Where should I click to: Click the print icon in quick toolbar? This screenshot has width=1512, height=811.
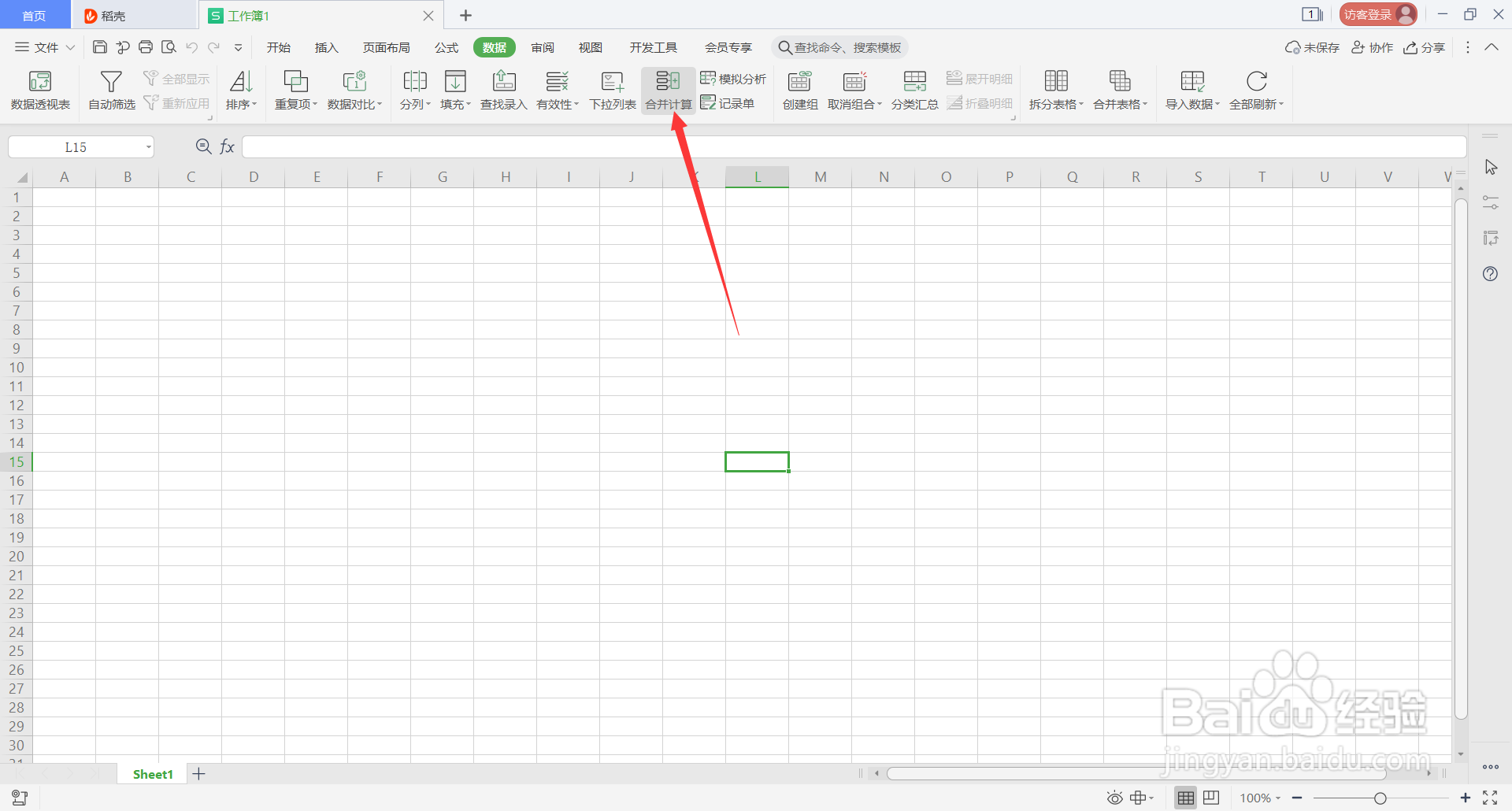click(146, 47)
